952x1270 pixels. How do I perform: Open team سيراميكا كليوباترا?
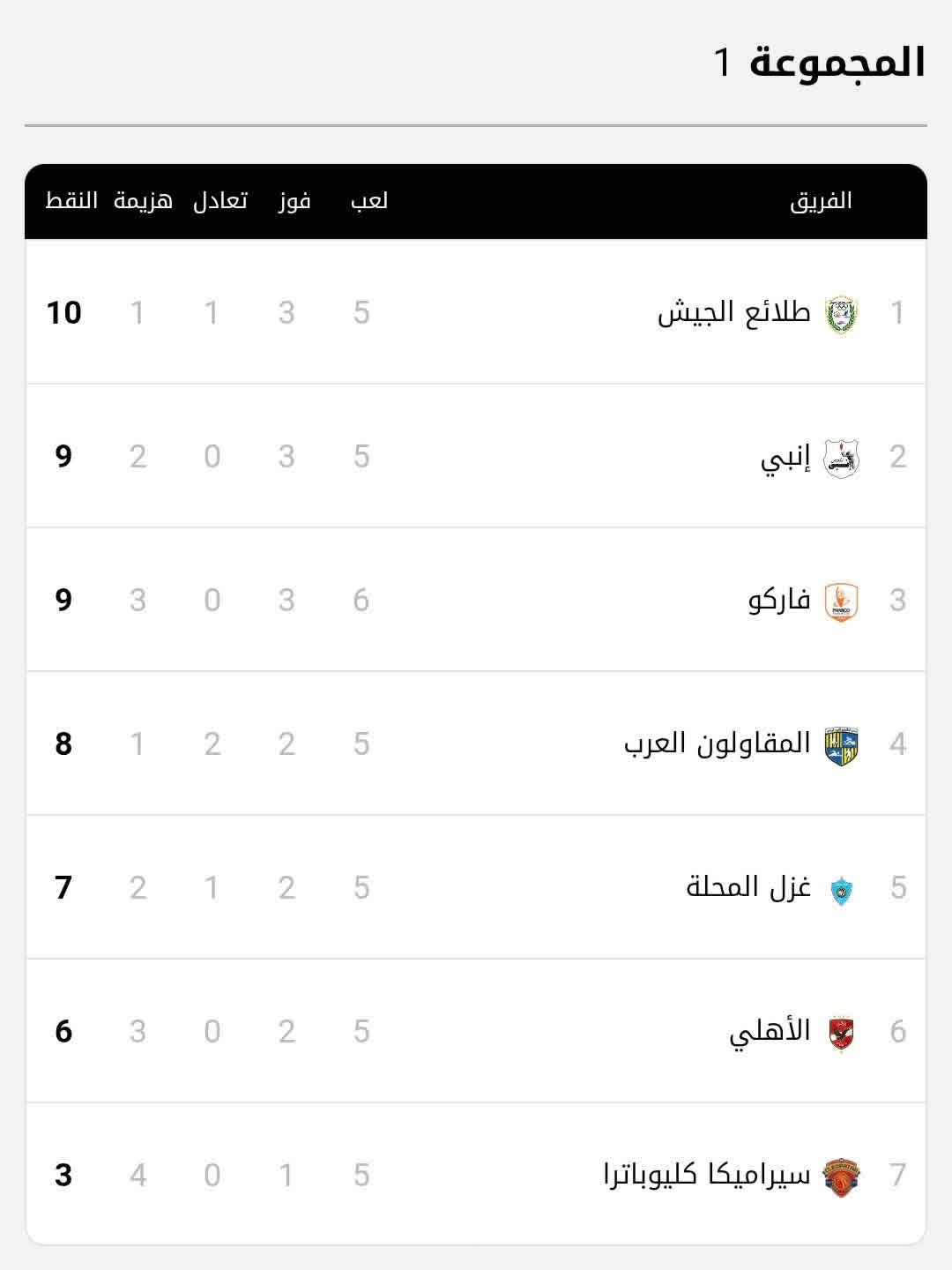click(706, 1175)
